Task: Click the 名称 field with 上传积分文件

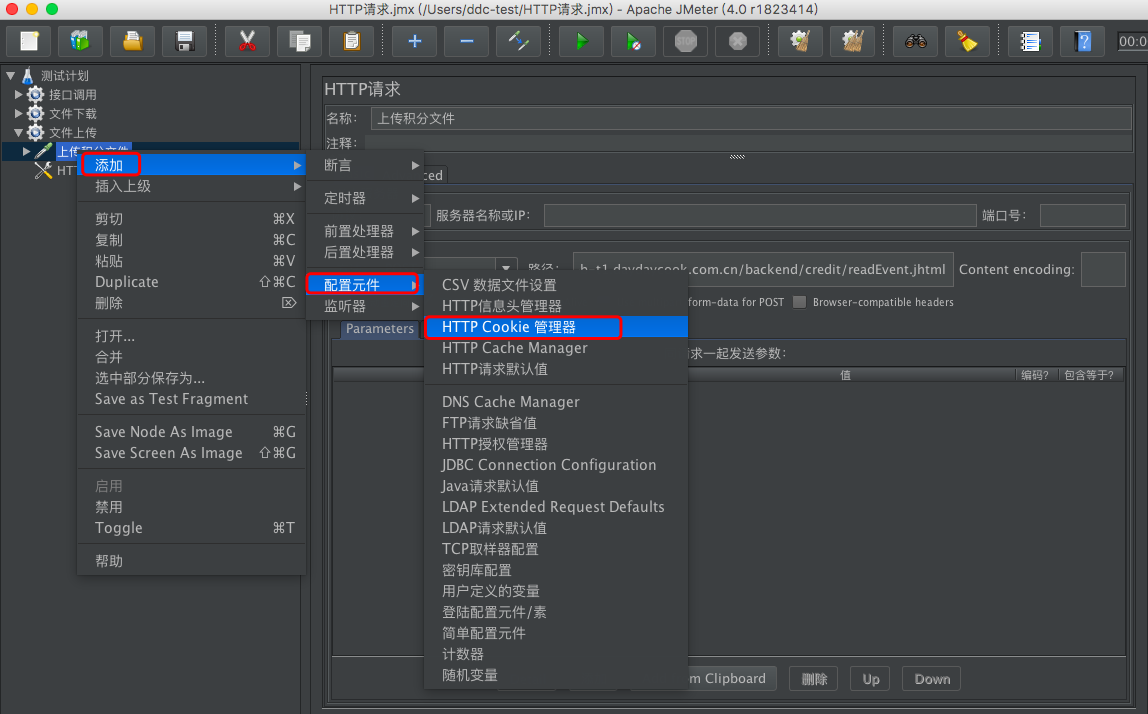Action: click(751, 119)
